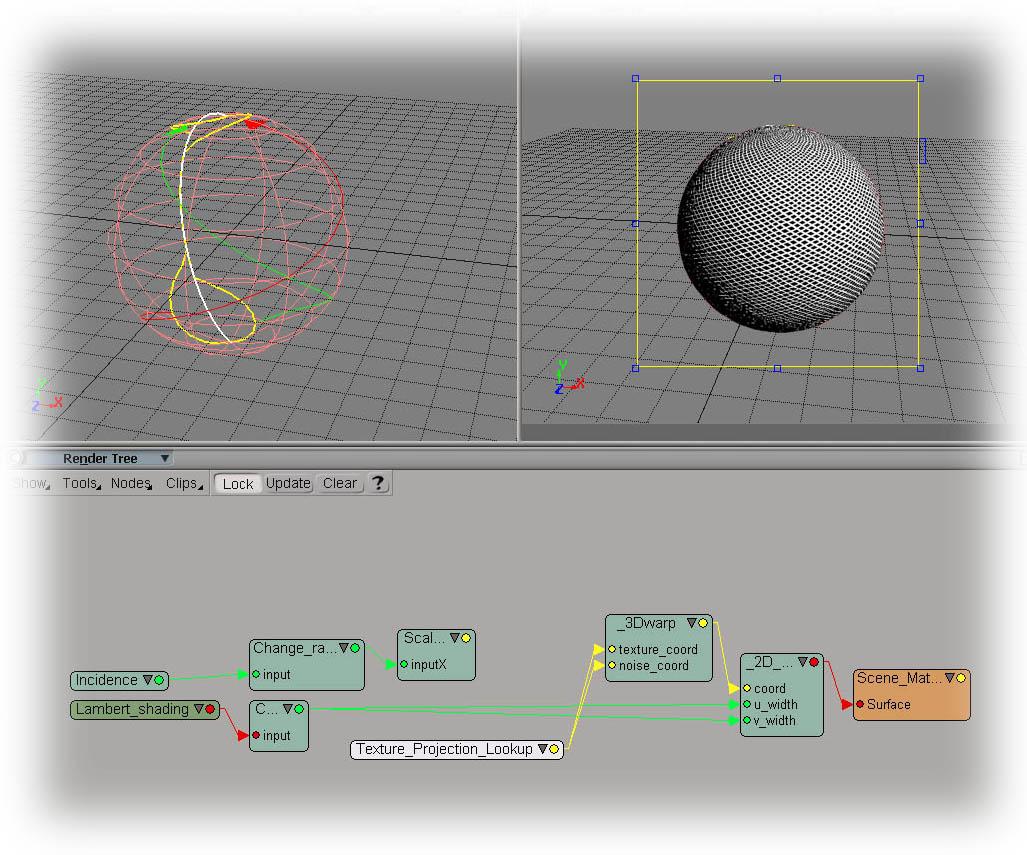Viewport: 1027px width, 855px height.
Task: Expand the Scene_Mat node options triangle
Action: click(949, 679)
